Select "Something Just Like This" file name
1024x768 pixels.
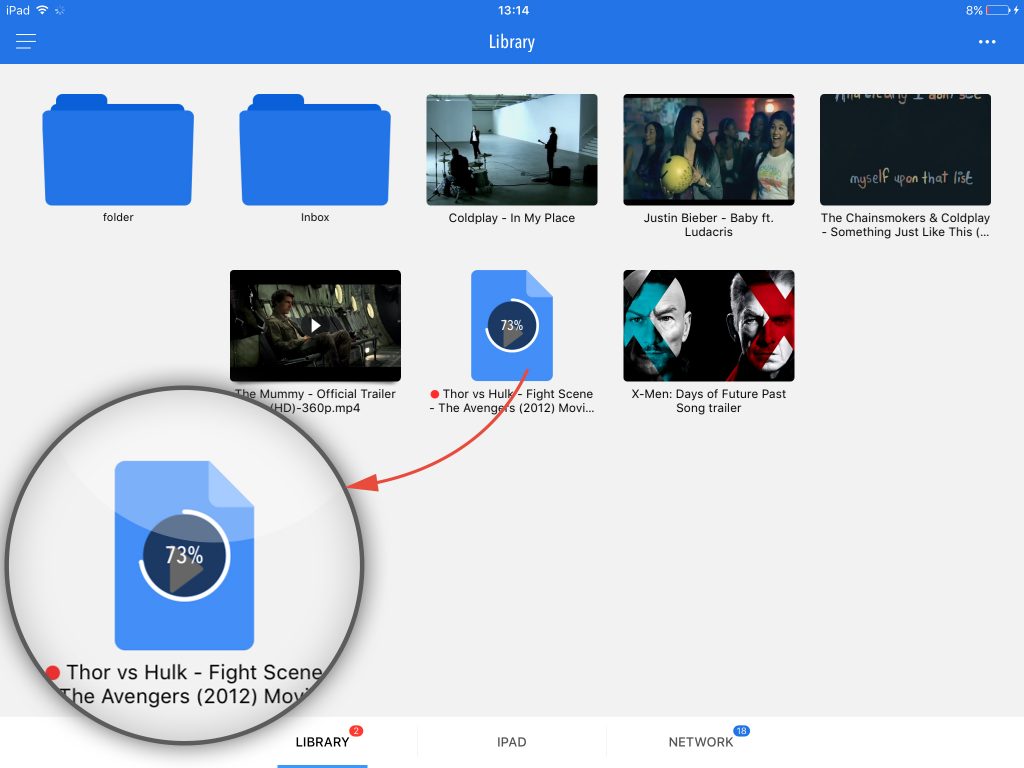[905, 225]
